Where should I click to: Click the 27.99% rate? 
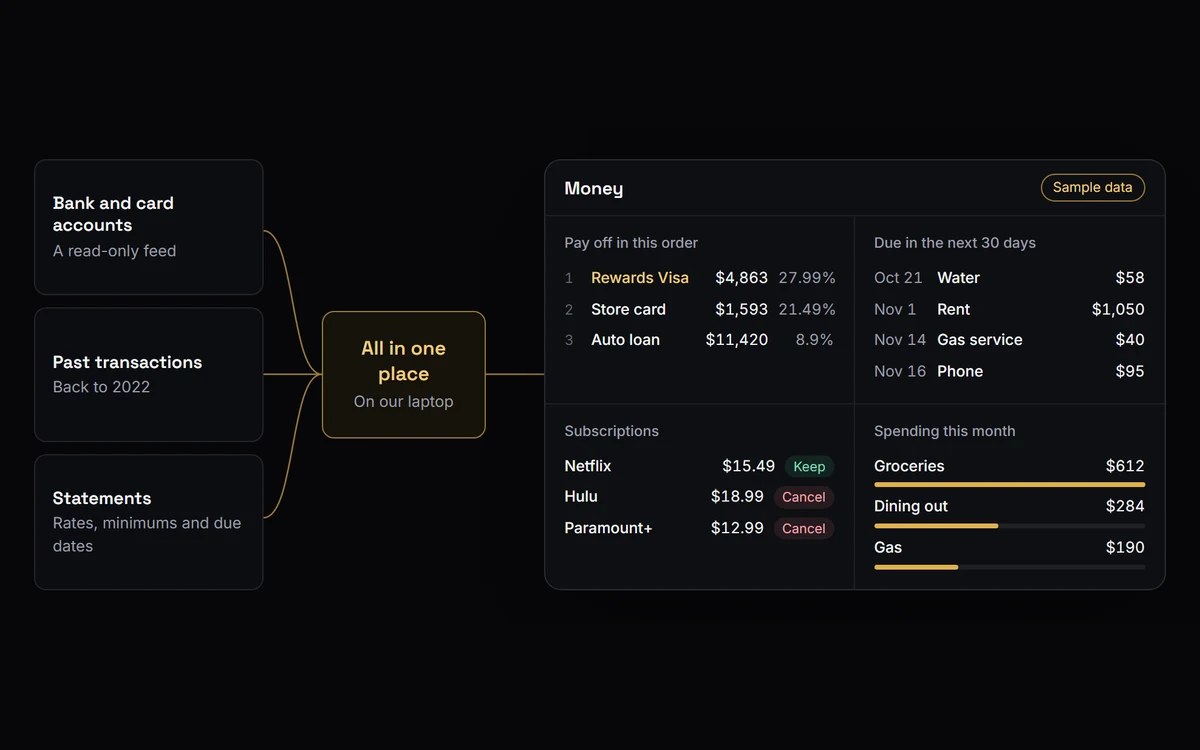[x=807, y=278]
